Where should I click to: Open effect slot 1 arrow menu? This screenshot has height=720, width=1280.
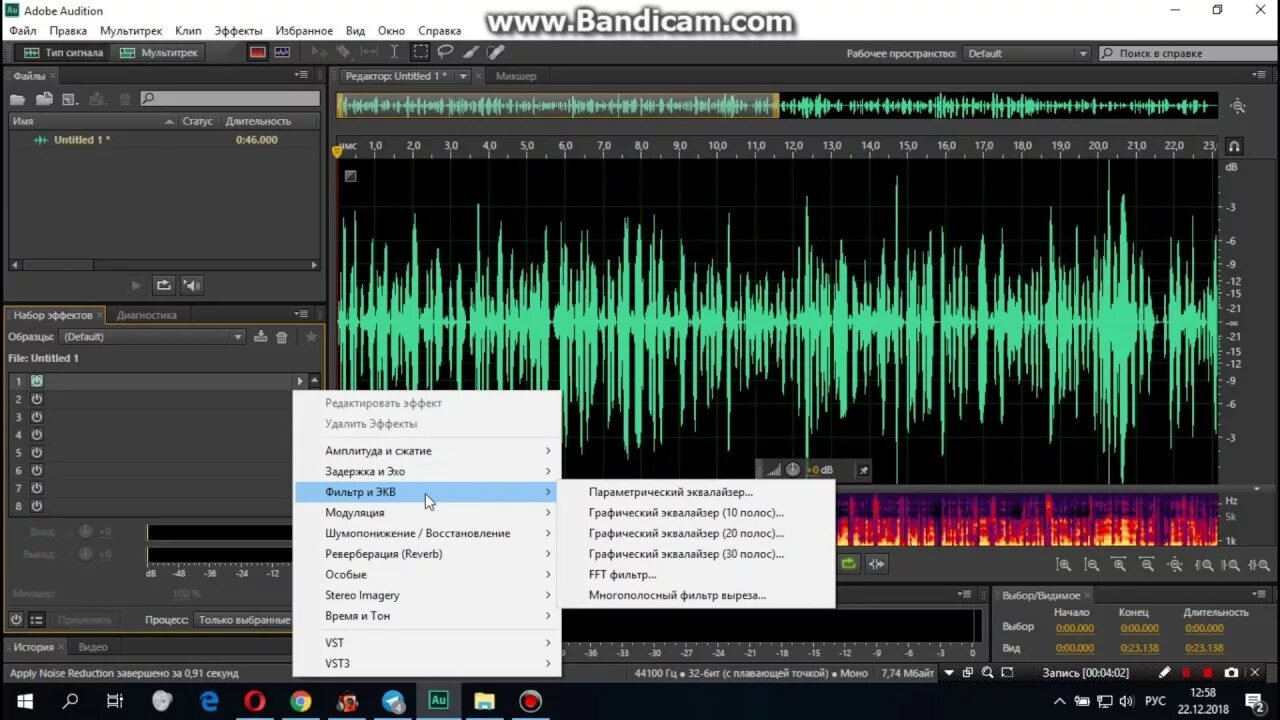(300, 381)
